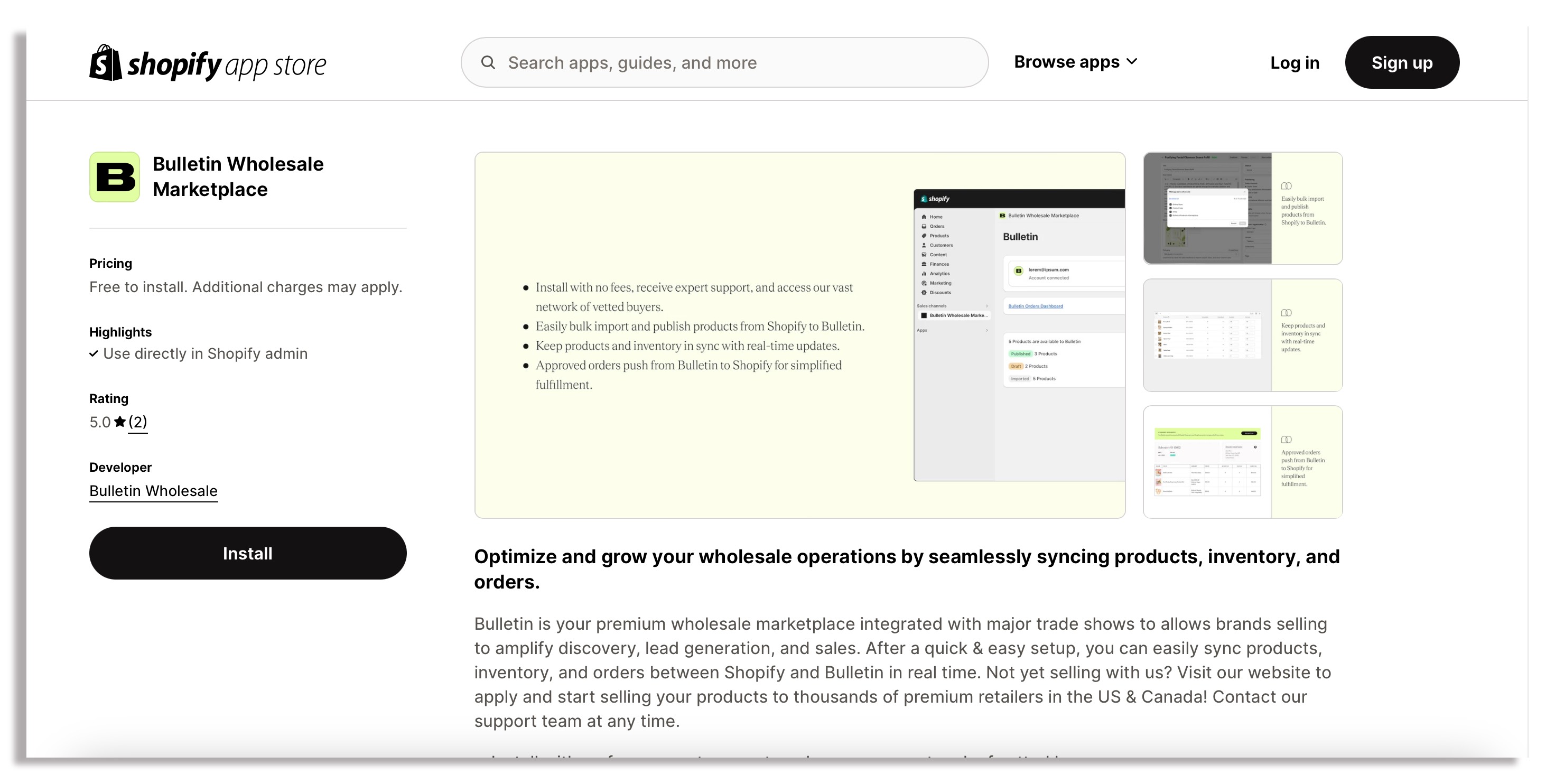Screen dimensions: 1555x784
Task: Open the inventory sync thumbnail
Action: pos(1242,335)
